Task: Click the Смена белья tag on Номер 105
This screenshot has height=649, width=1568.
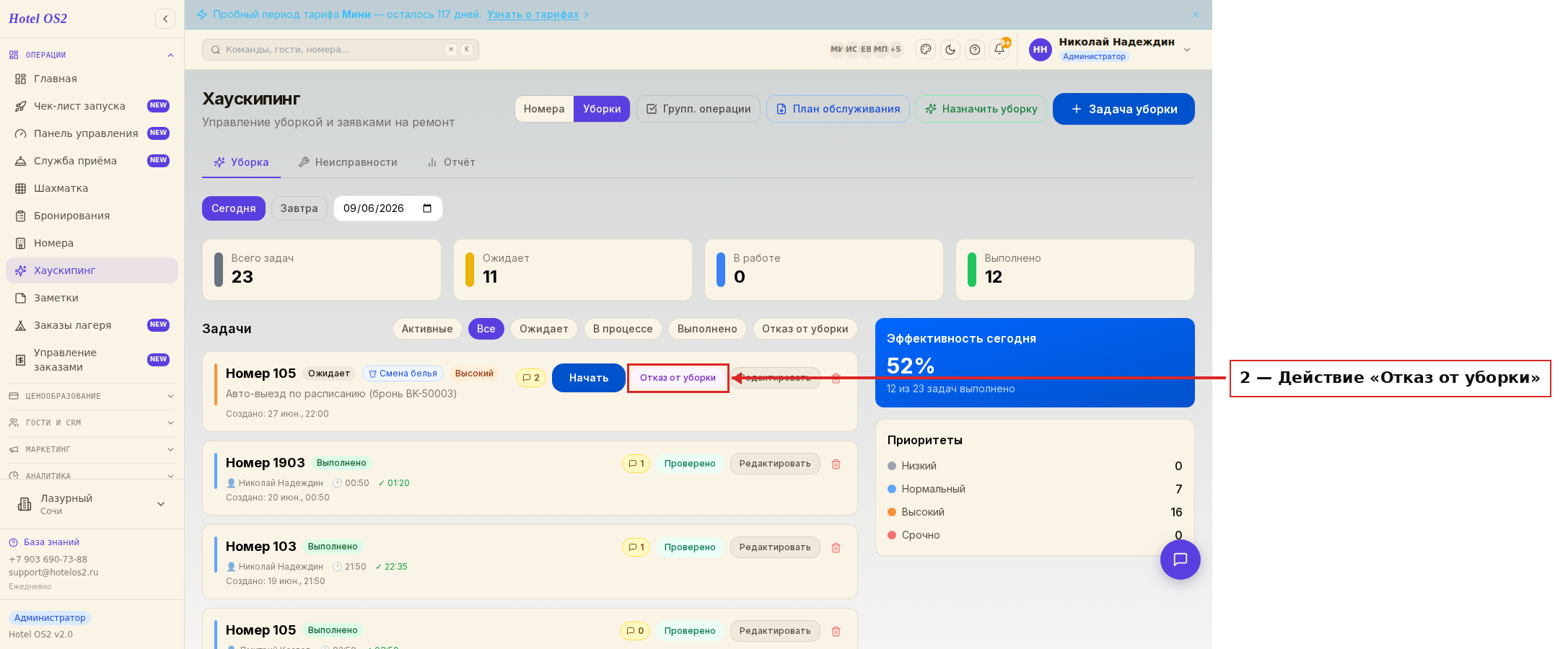Action: pyautogui.click(x=403, y=374)
